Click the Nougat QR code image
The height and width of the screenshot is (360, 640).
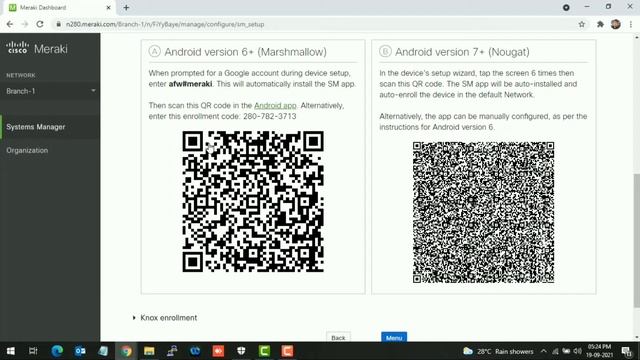coord(483,212)
